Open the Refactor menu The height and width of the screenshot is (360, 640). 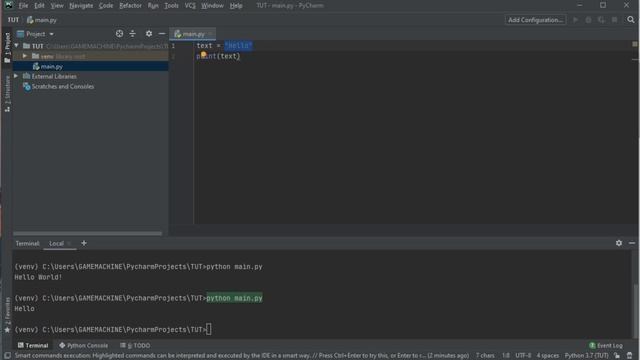tap(130, 6)
